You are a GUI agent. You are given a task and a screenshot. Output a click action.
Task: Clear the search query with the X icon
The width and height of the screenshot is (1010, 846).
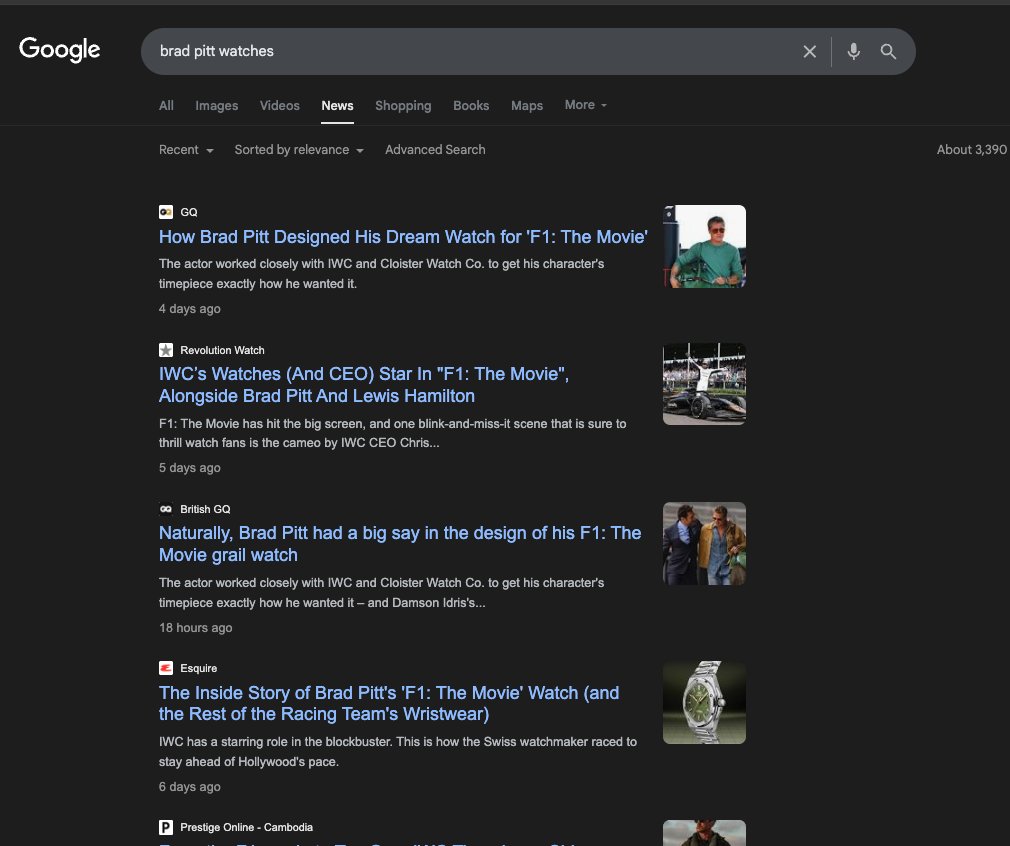coord(810,52)
